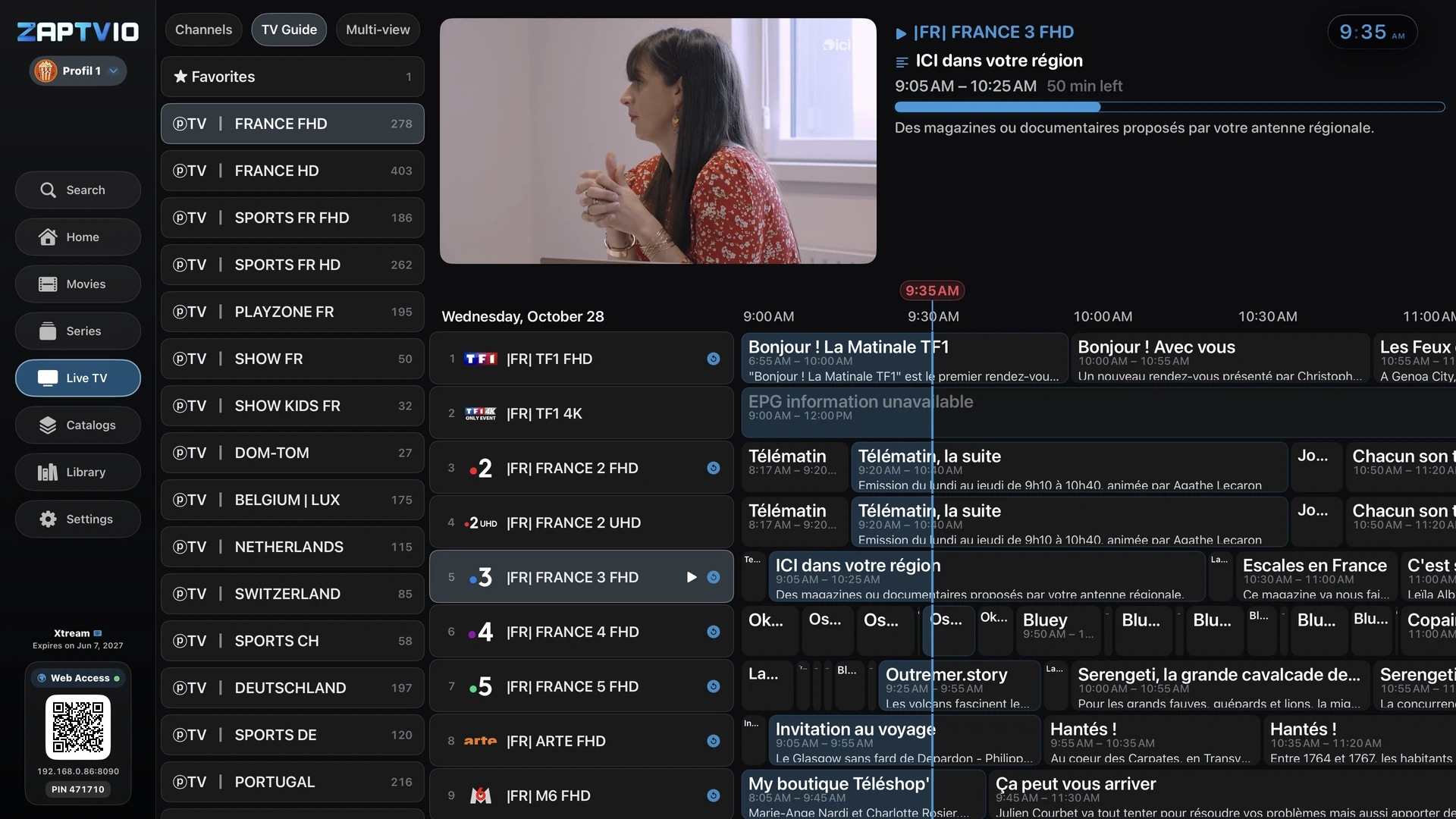Open Bonjour ! Avec vous programme
The width and height of the screenshot is (1456, 819).
coord(1220,359)
